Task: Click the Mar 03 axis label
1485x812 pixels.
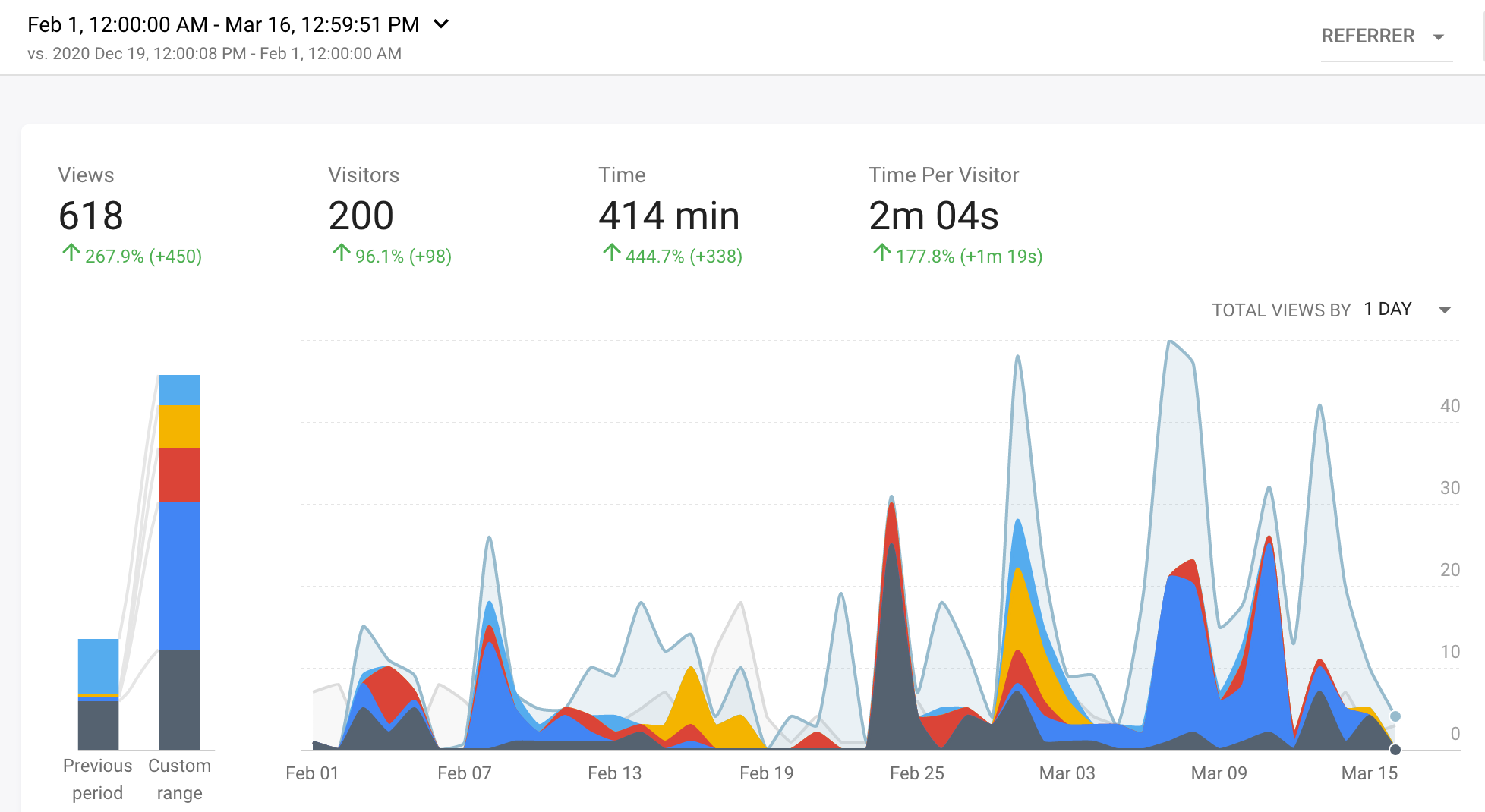Action: [x=1067, y=773]
